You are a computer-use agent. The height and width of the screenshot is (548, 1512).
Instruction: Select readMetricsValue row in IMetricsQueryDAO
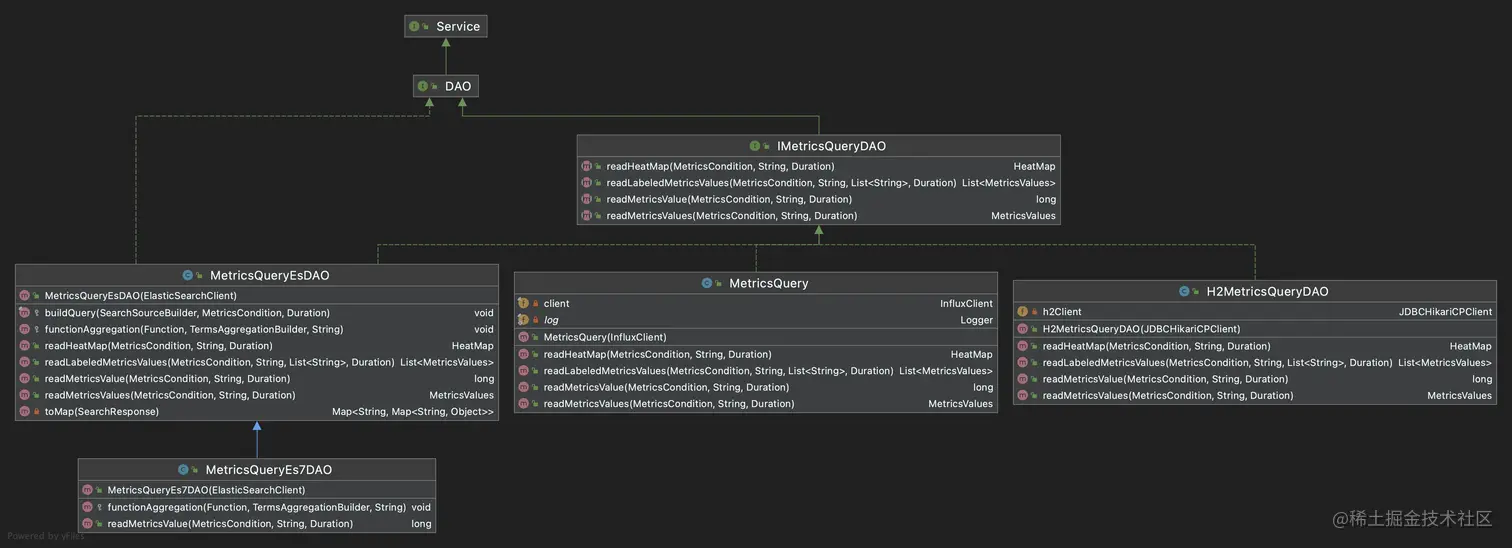coord(818,199)
